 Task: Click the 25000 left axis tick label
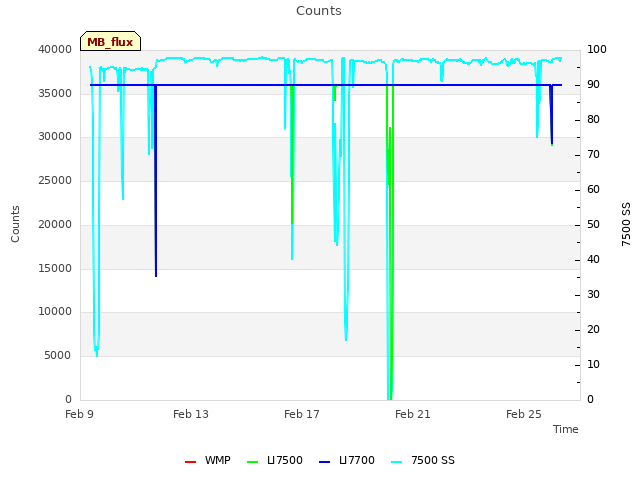coord(55,180)
